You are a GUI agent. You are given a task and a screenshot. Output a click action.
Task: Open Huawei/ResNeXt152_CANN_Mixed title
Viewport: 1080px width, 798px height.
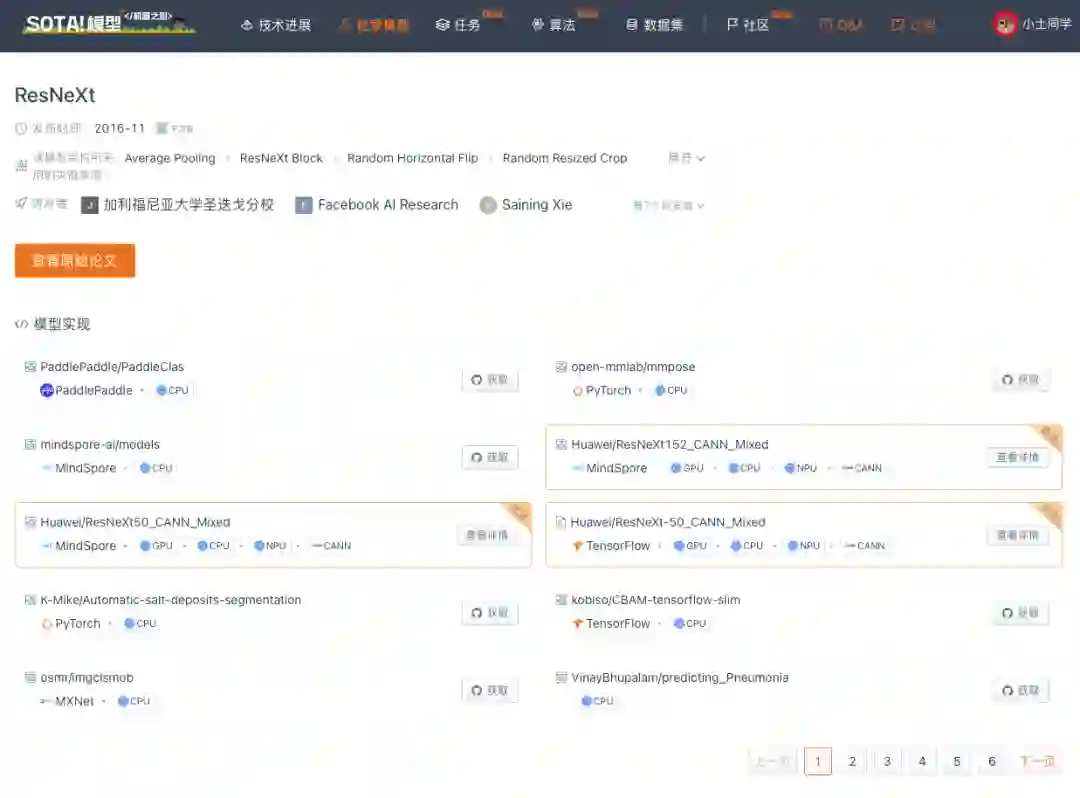pyautogui.click(x=669, y=445)
